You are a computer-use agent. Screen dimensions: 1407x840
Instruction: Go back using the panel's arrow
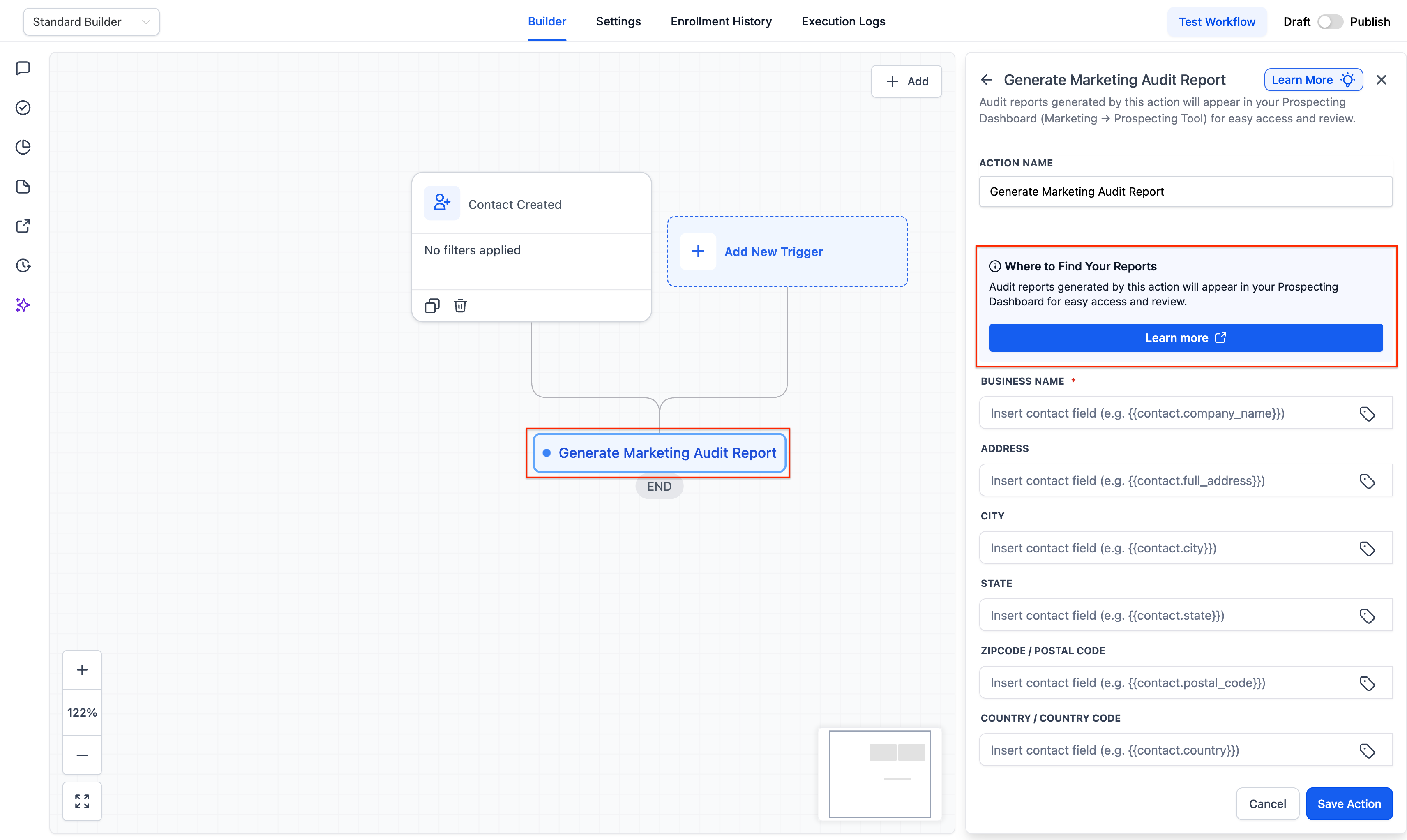tap(987, 80)
